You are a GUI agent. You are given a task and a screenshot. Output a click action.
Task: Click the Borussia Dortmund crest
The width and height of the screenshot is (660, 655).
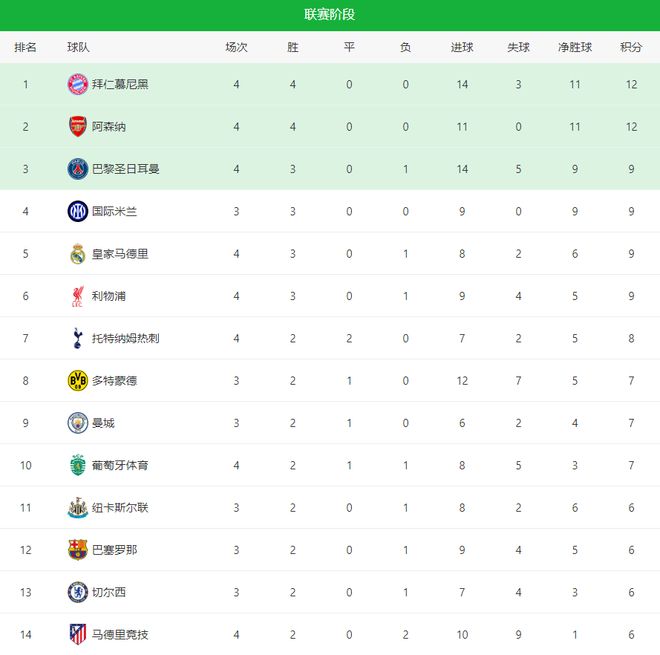[x=77, y=380]
